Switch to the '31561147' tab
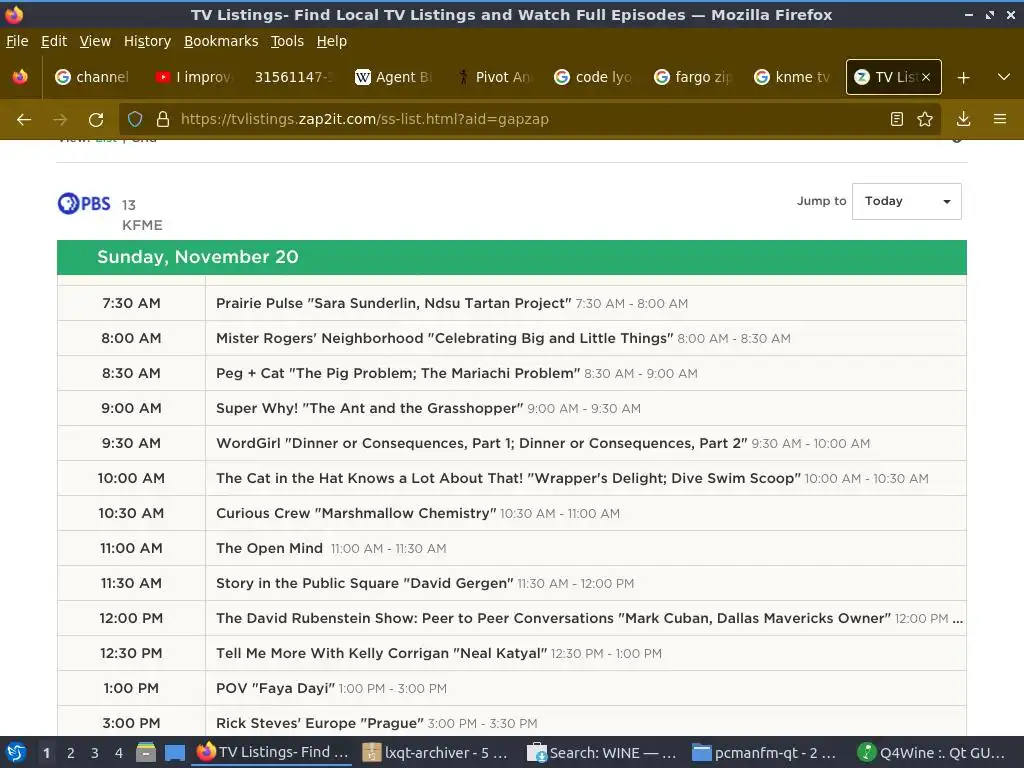 click(x=294, y=77)
